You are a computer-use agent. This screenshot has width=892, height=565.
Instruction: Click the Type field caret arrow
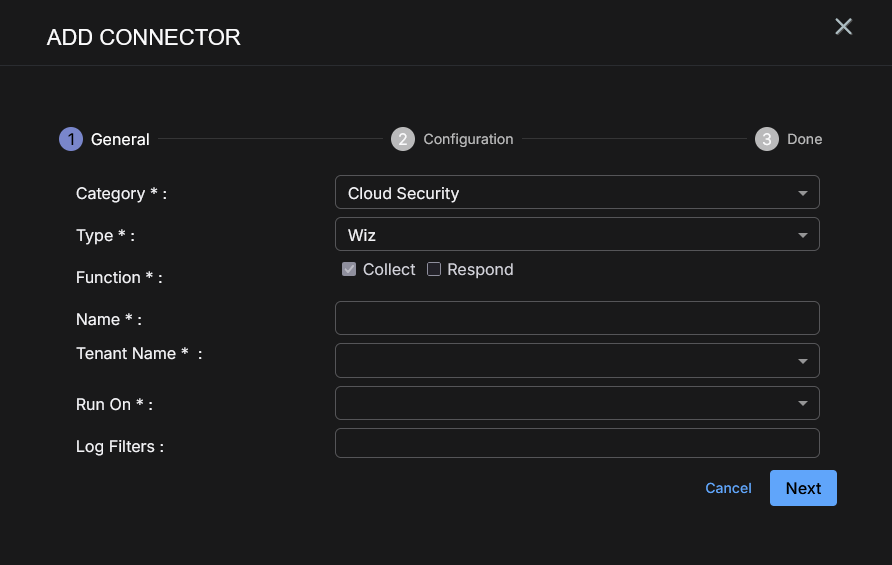802,235
